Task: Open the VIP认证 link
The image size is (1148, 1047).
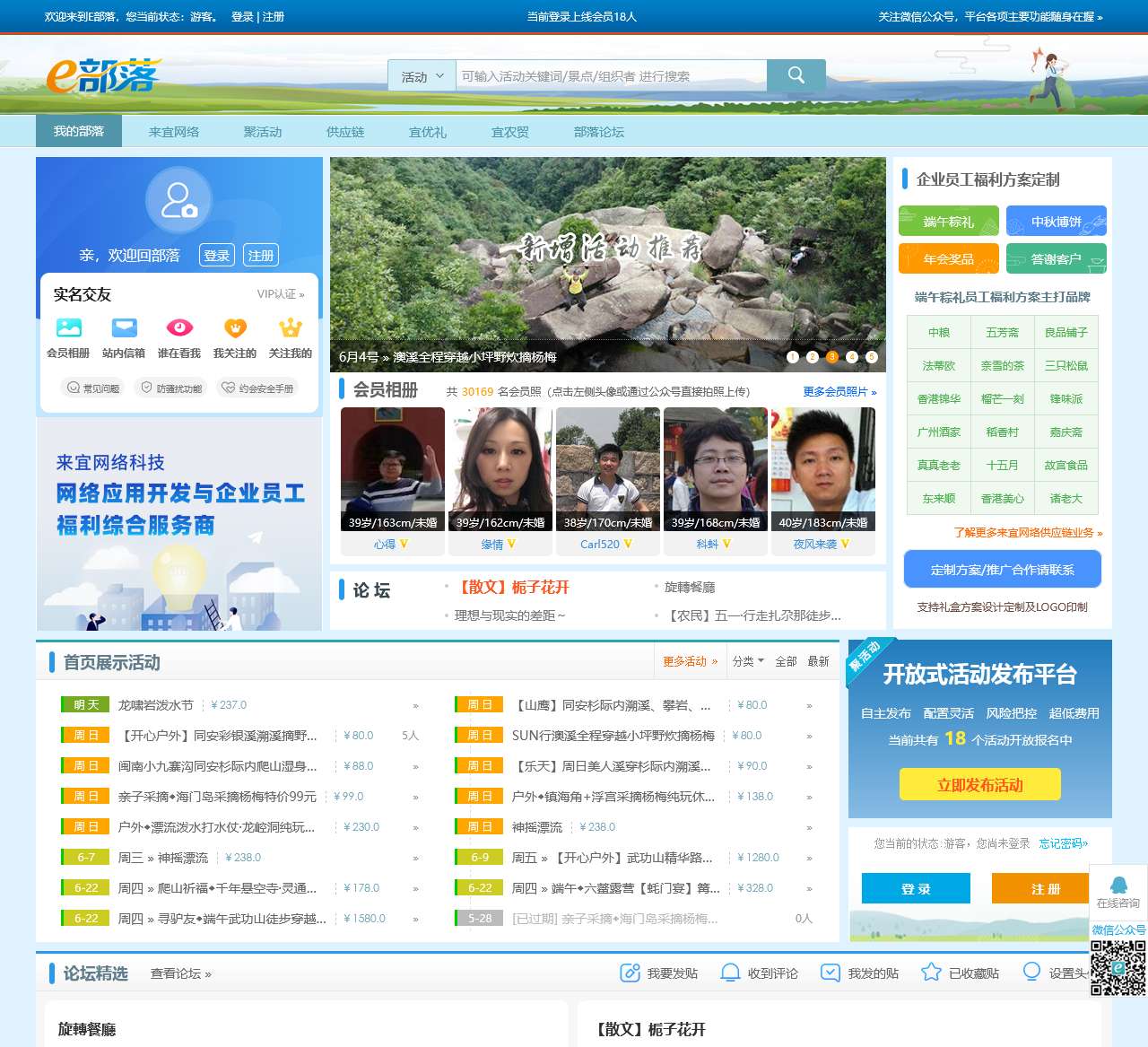Action: [x=281, y=294]
